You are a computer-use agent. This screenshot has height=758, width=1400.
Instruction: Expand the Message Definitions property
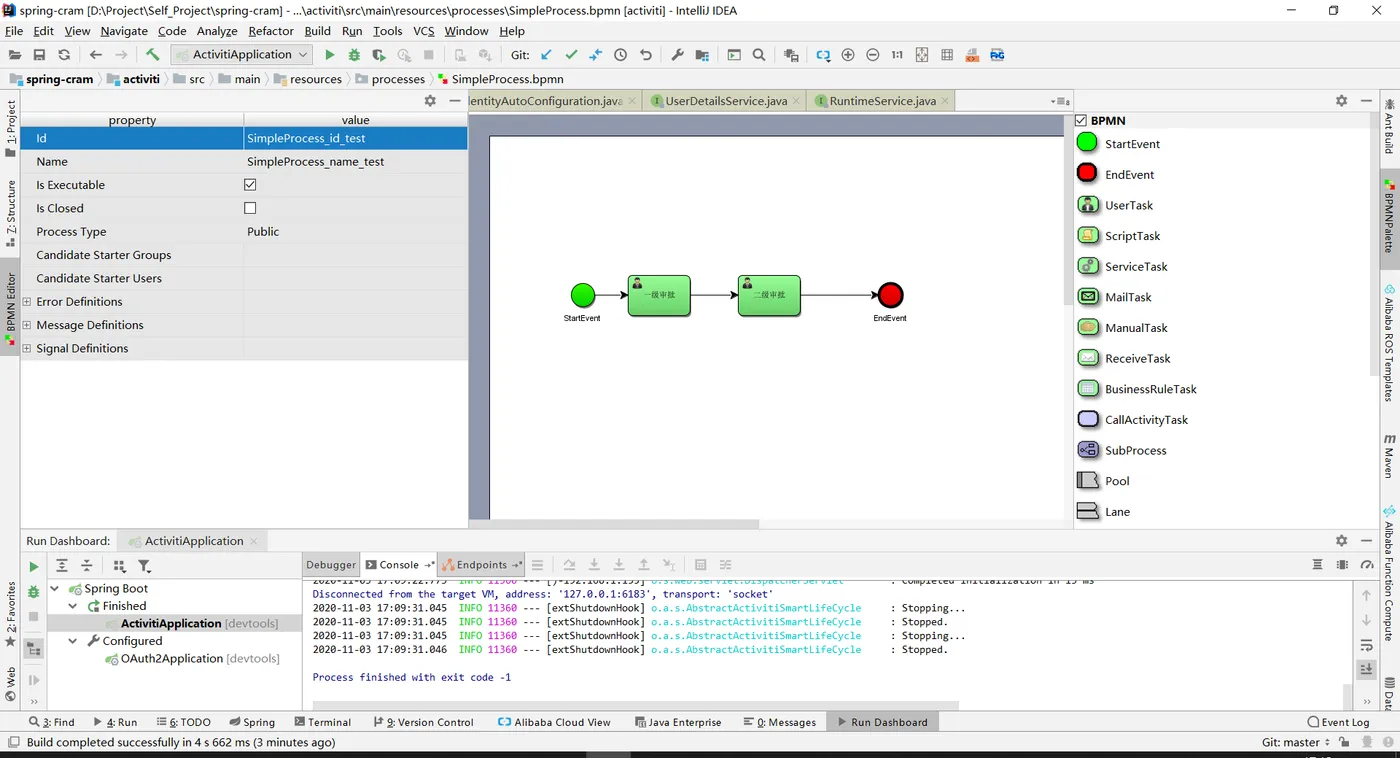27,325
